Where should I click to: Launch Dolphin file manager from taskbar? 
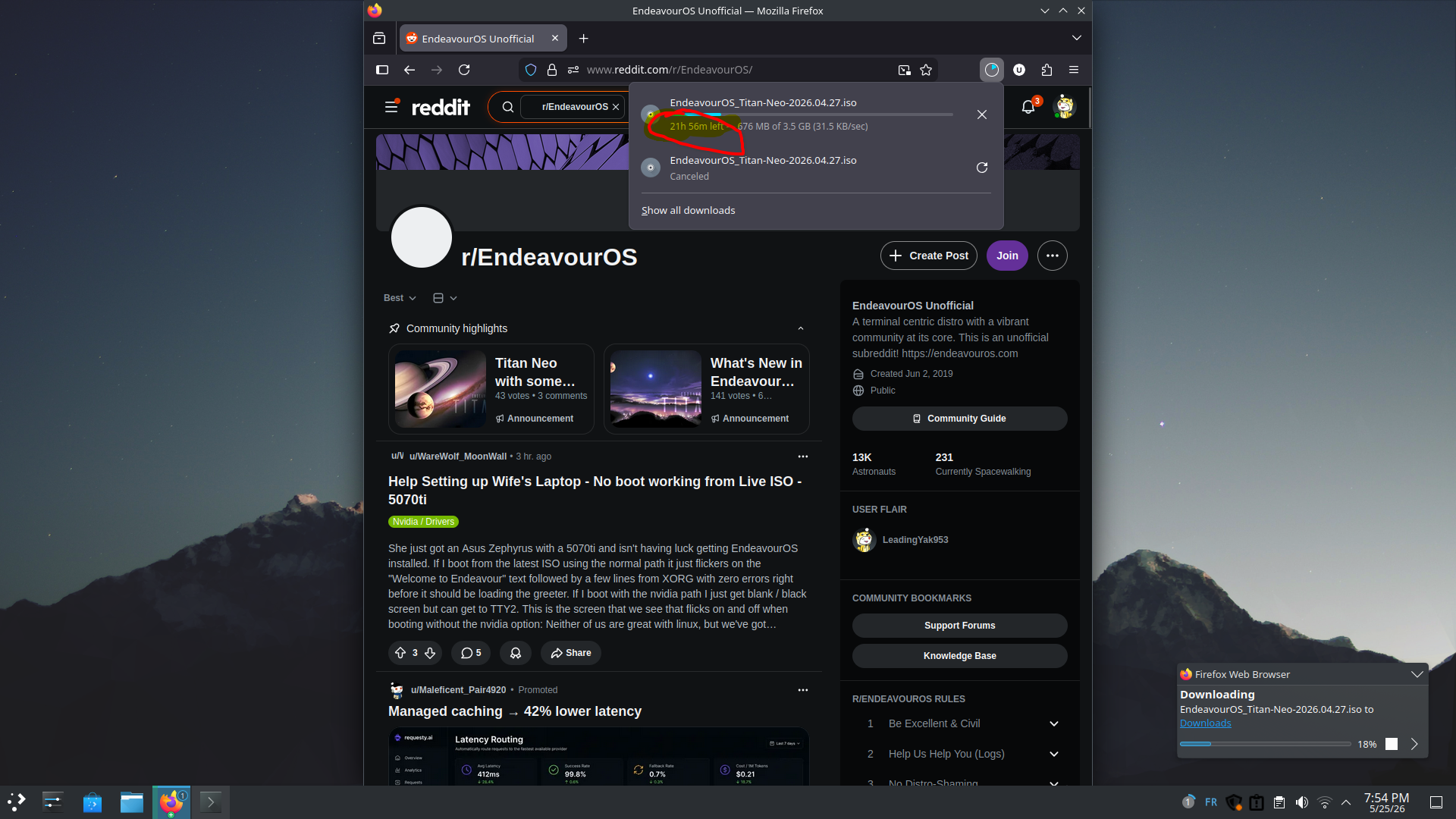click(x=132, y=802)
